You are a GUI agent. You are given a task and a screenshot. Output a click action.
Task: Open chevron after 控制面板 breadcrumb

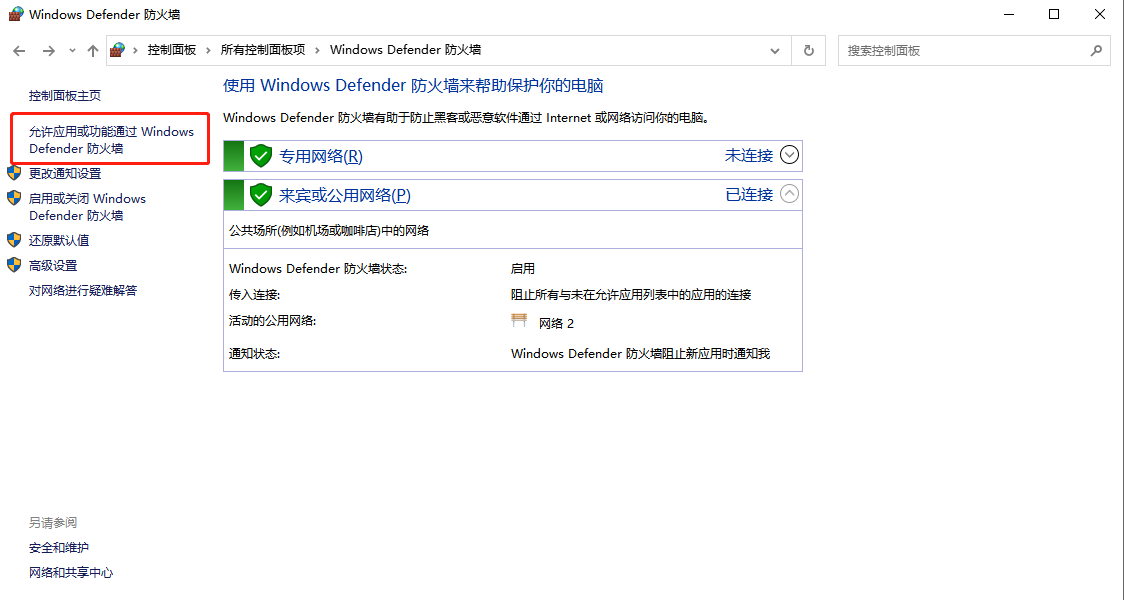click(x=209, y=50)
